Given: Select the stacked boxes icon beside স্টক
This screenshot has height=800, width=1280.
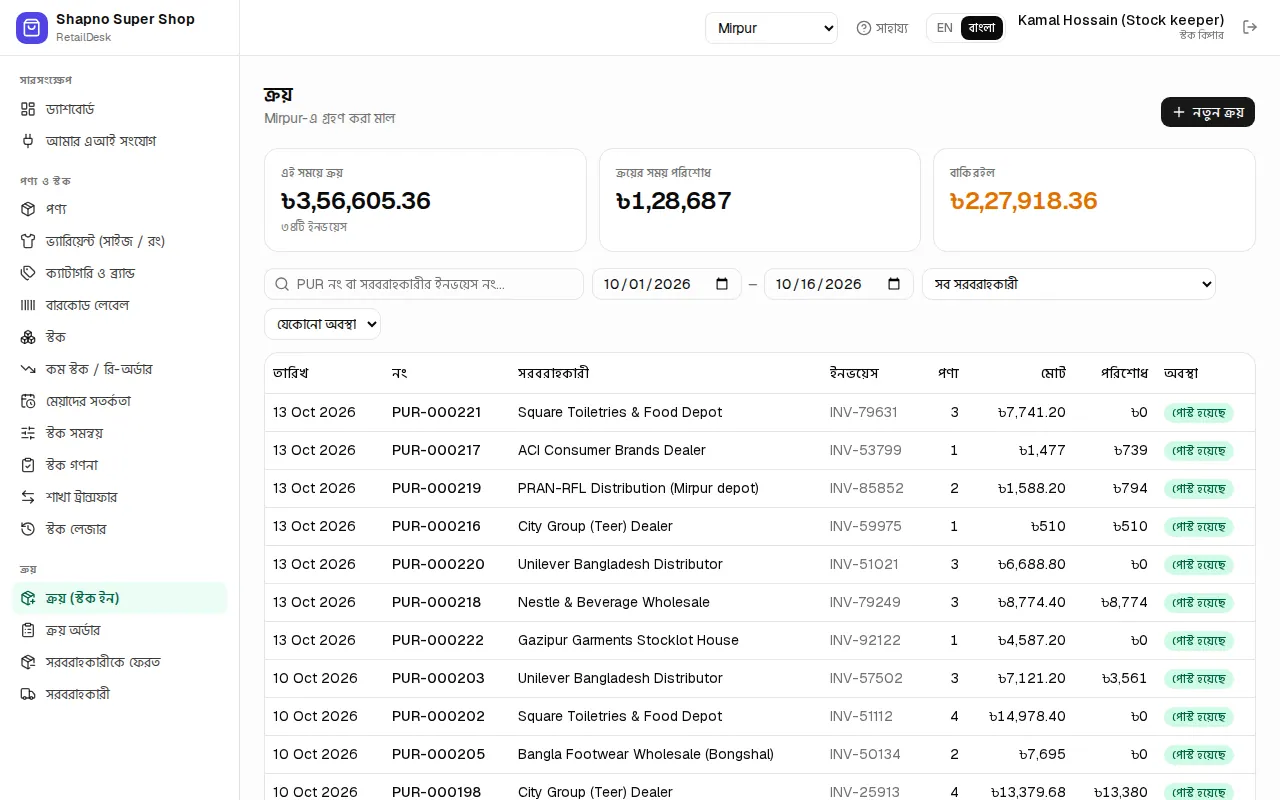Looking at the screenshot, I should [x=28, y=337].
